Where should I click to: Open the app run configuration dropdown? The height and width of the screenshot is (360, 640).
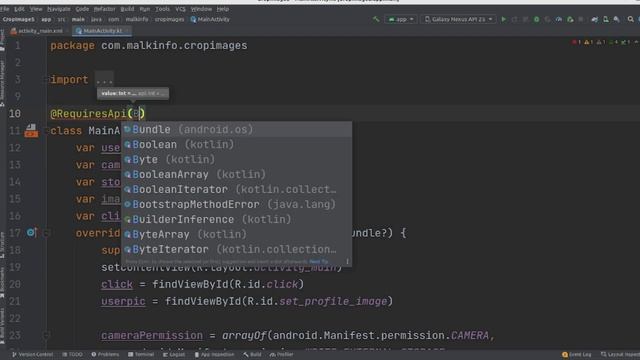400,19
